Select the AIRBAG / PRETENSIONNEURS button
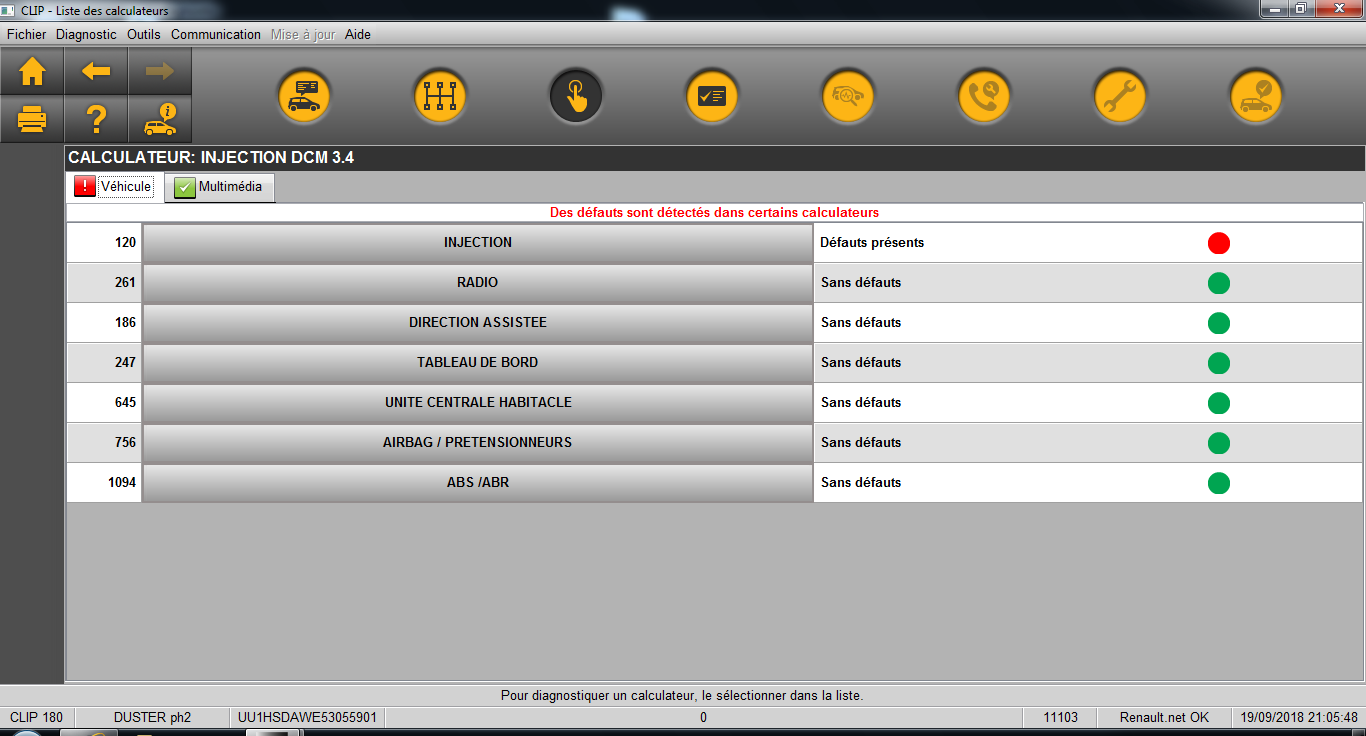The width and height of the screenshot is (1366, 736). tap(478, 443)
